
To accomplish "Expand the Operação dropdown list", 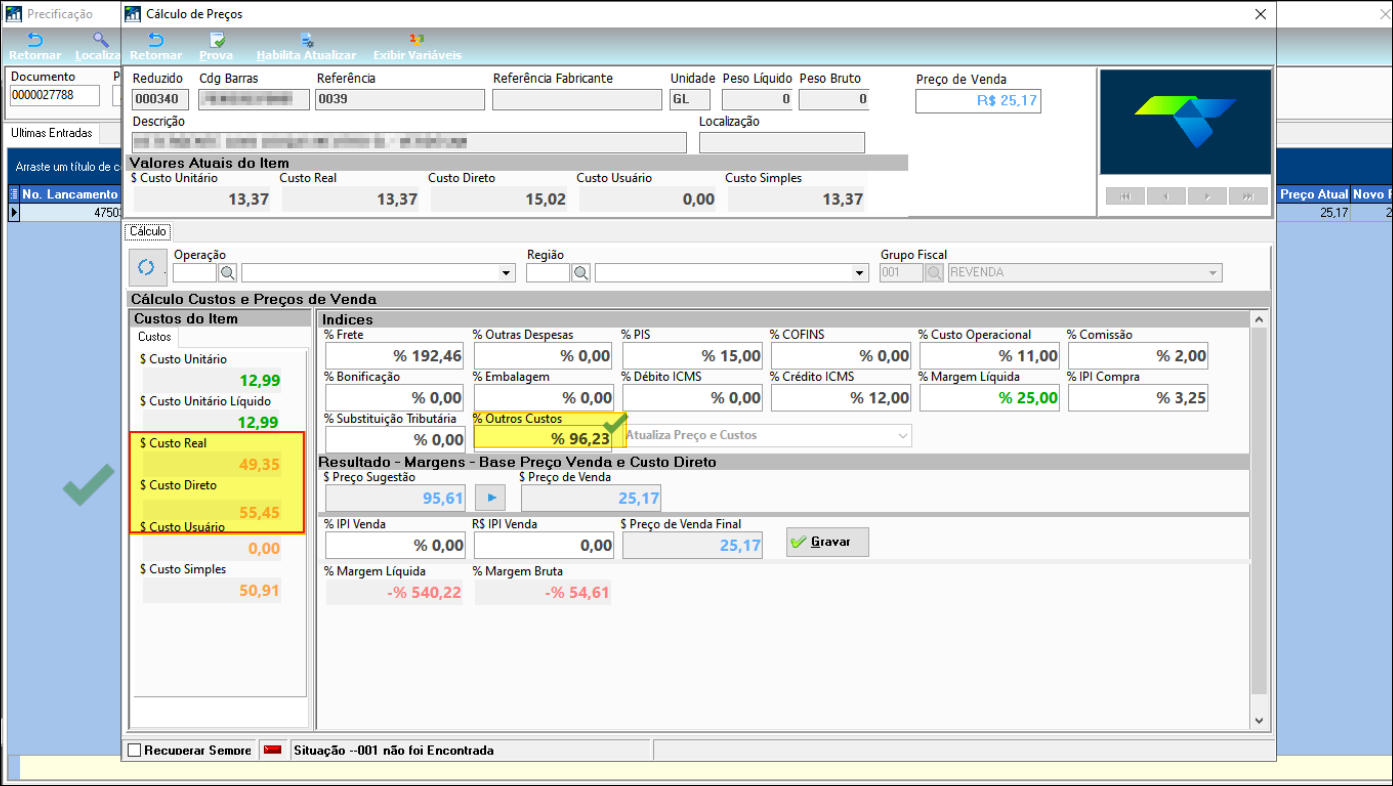I will point(506,273).
